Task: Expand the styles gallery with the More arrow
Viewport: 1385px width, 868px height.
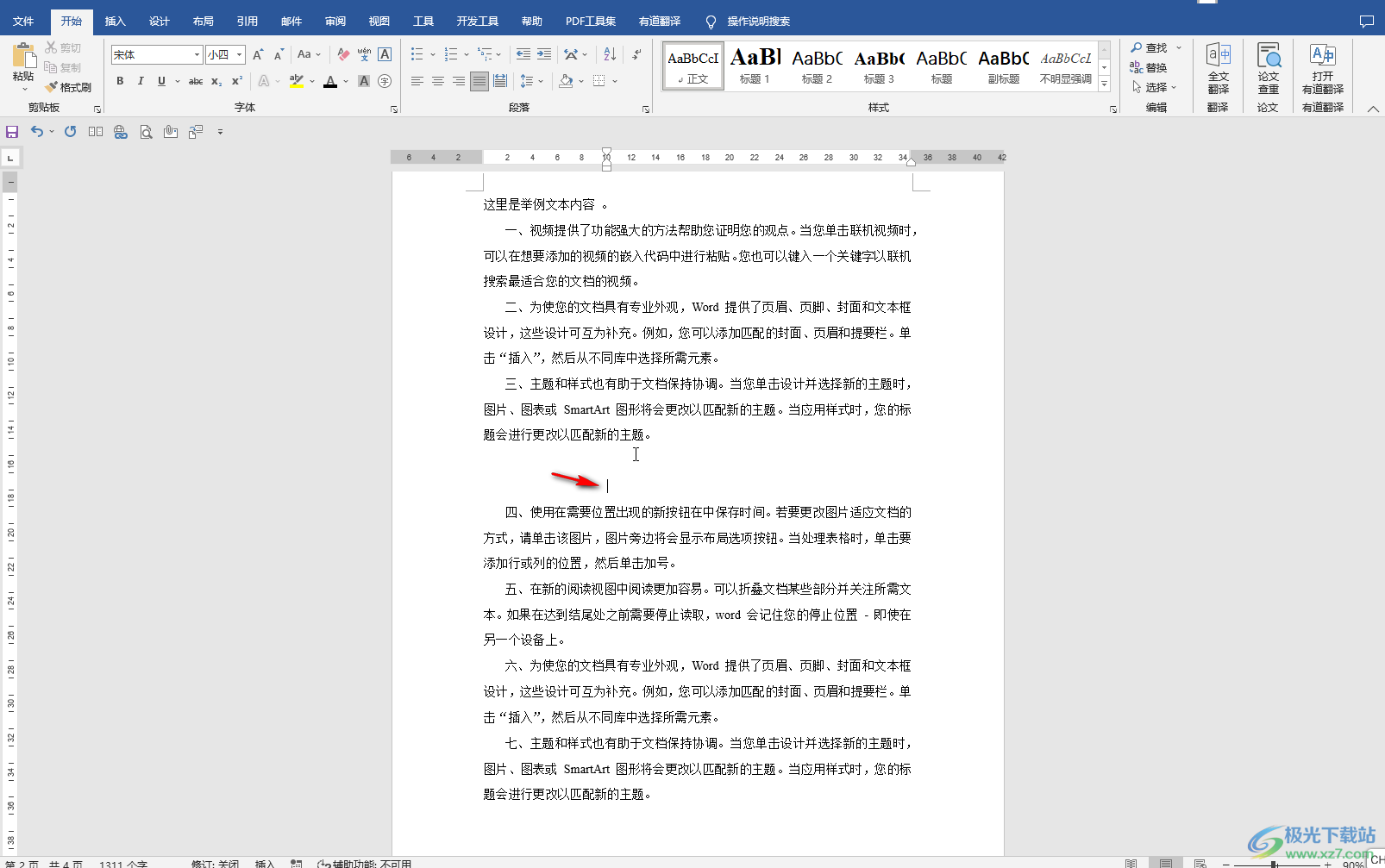Action: [x=1104, y=84]
